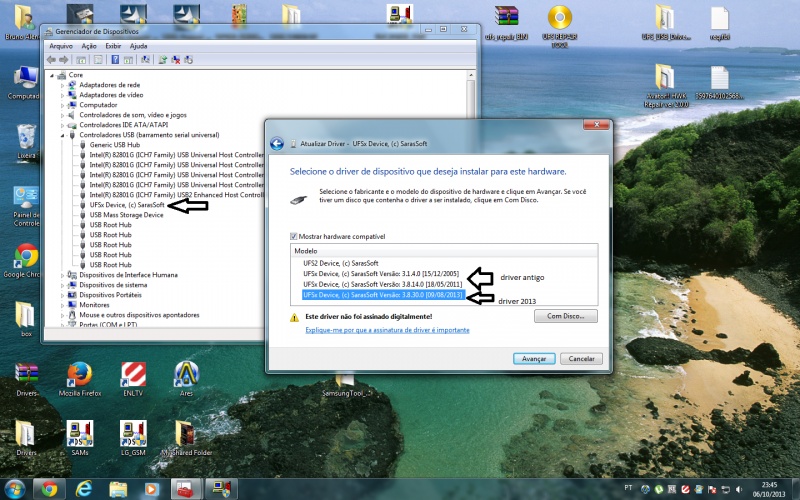Open the ufs_repair_BIN archive on desktop
The height and width of the screenshot is (500, 800).
point(506,23)
